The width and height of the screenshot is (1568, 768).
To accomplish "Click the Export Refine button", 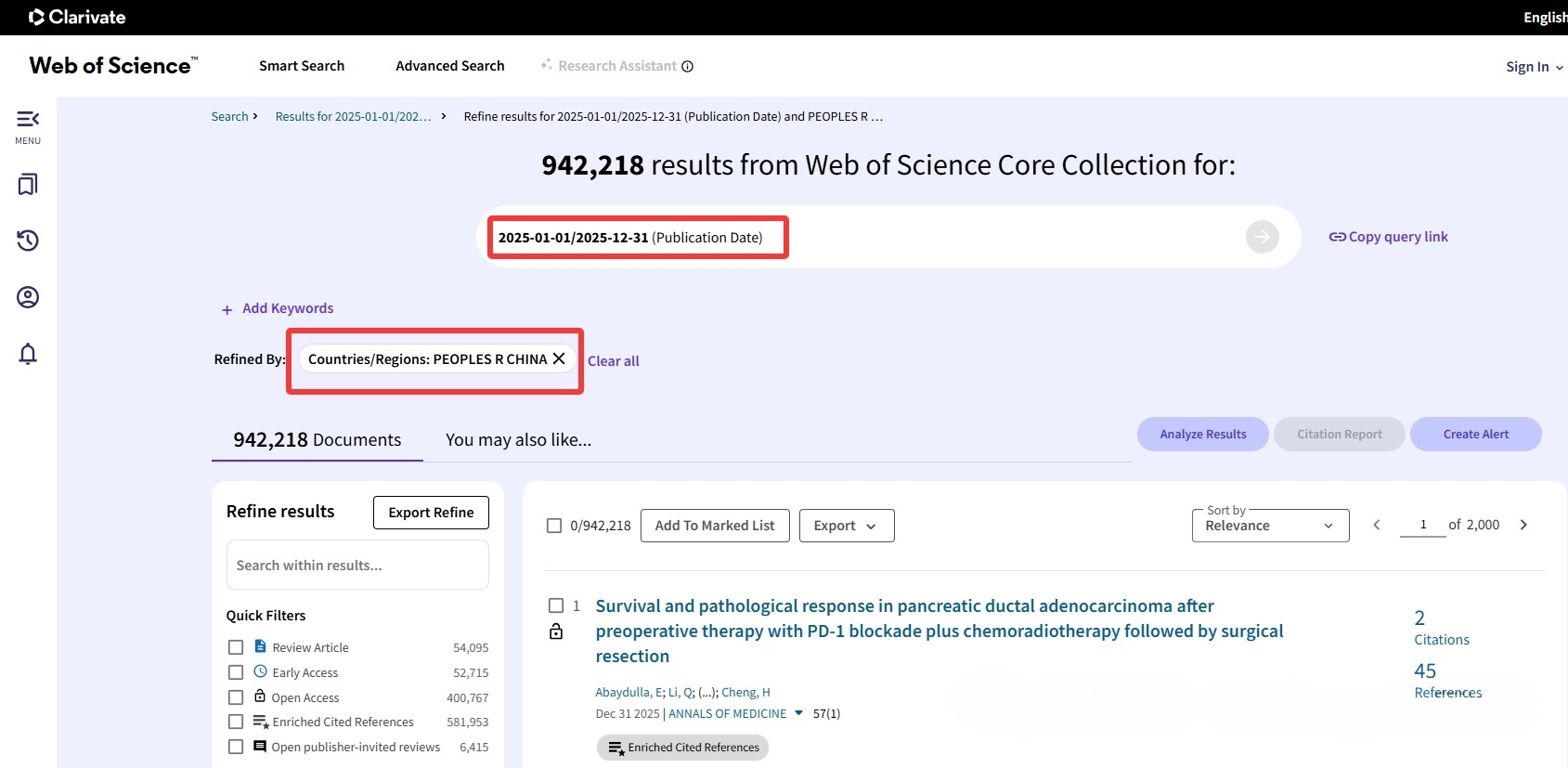I will click(x=431, y=513).
